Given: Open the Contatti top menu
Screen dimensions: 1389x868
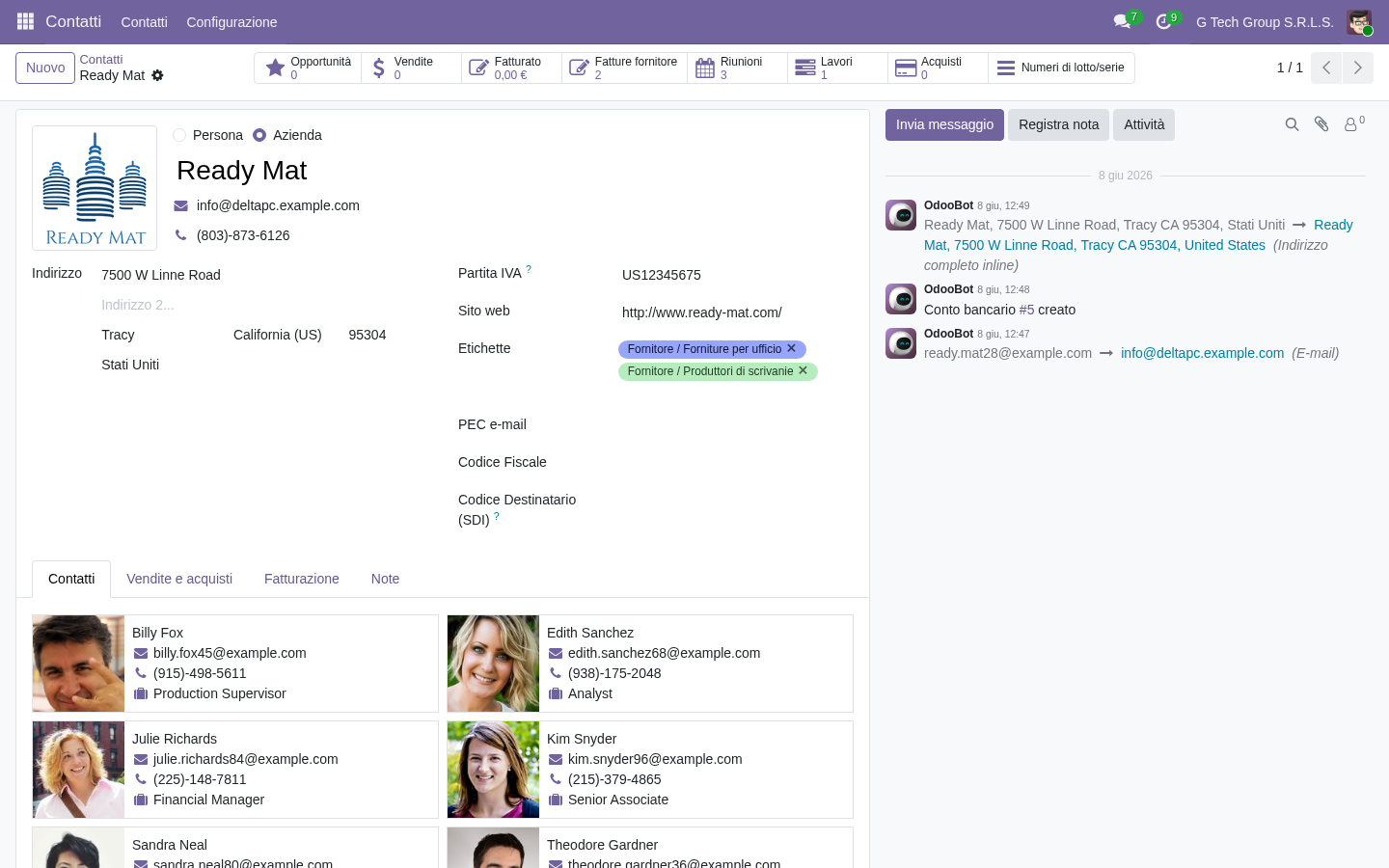Looking at the screenshot, I should coord(145,22).
